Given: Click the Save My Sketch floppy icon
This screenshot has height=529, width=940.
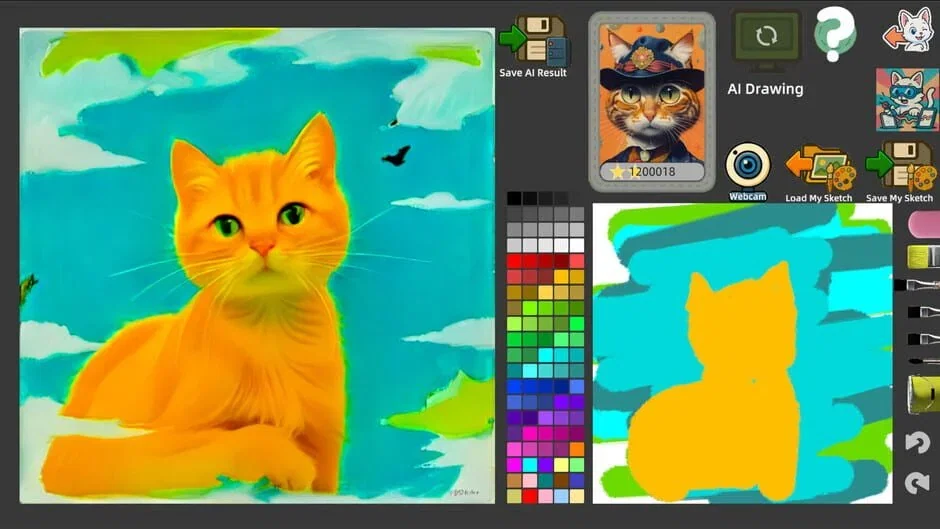Looking at the screenshot, I should click(900, 166).
